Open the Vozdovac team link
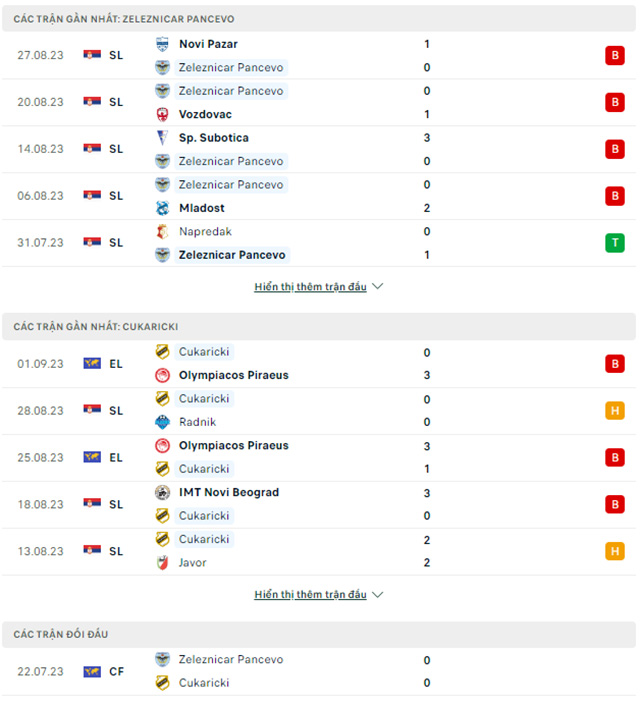 (x=206, y=114)
